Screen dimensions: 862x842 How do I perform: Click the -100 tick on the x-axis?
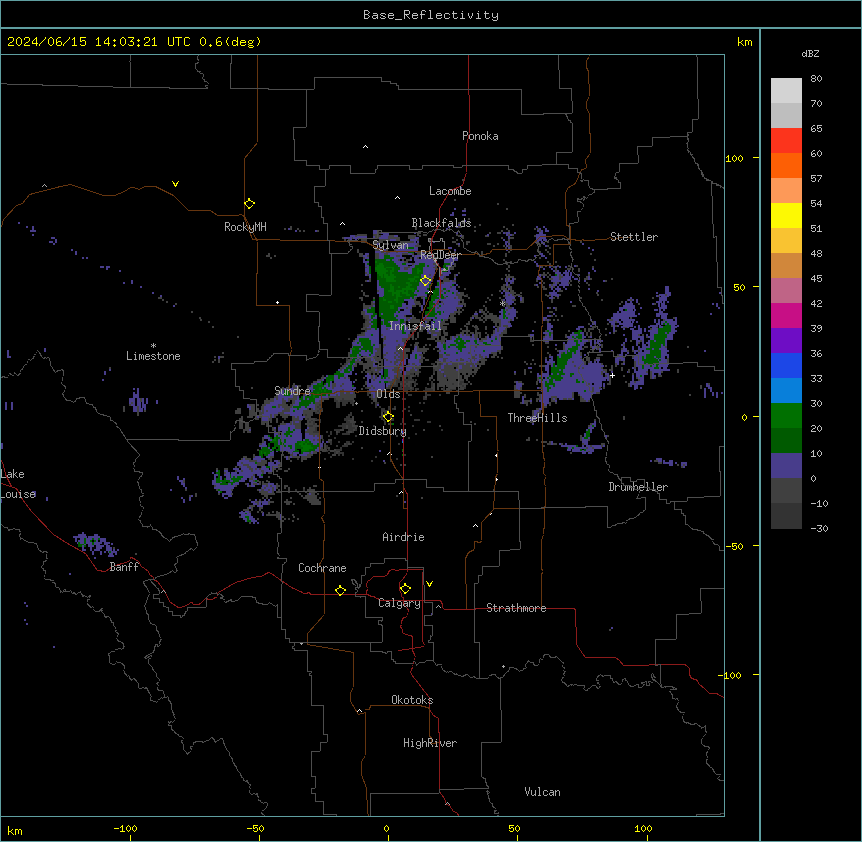[x=125, y=828]
